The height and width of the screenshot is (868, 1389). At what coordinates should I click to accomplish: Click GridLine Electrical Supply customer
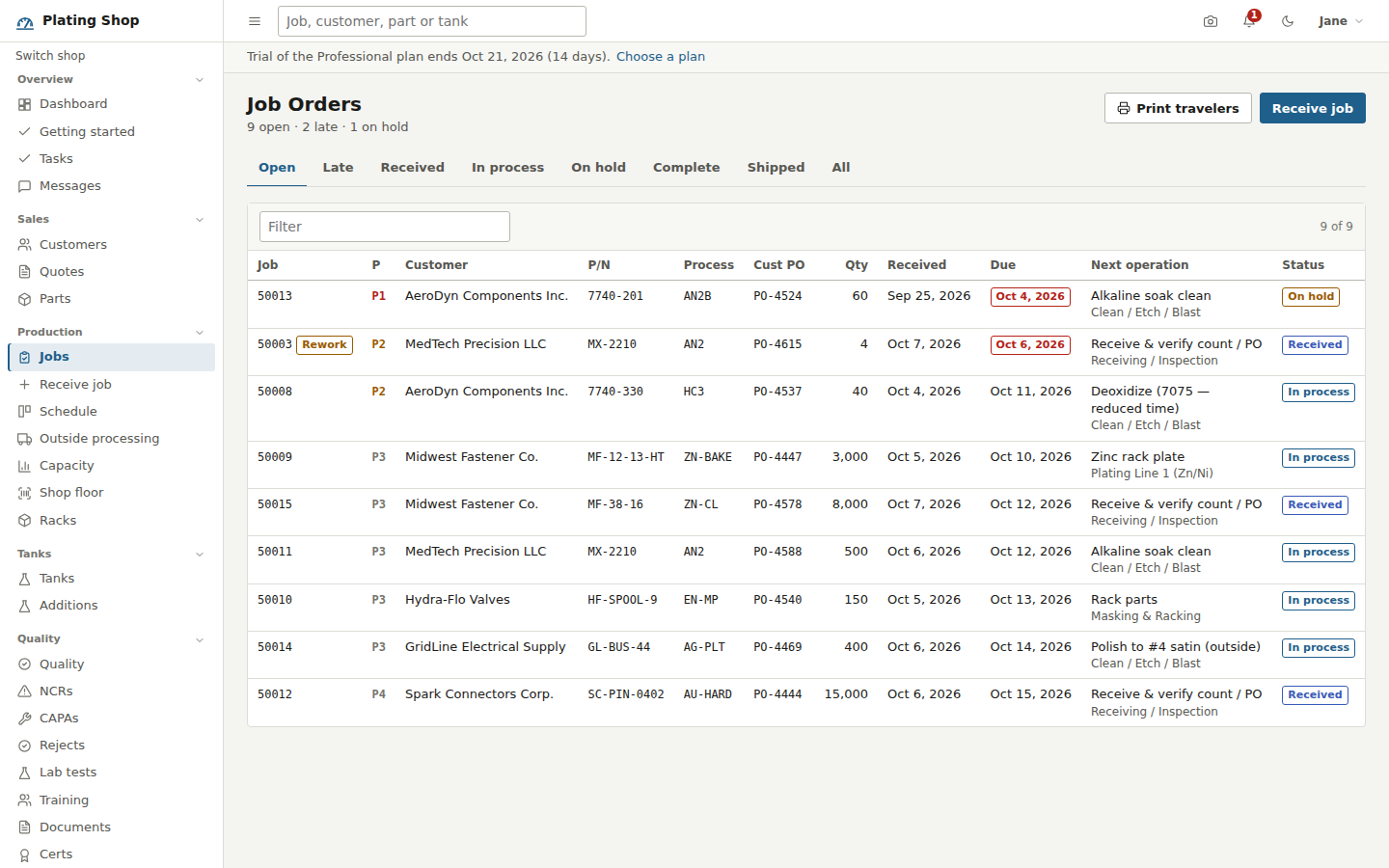pyautogui.click(x=485, y=647)
